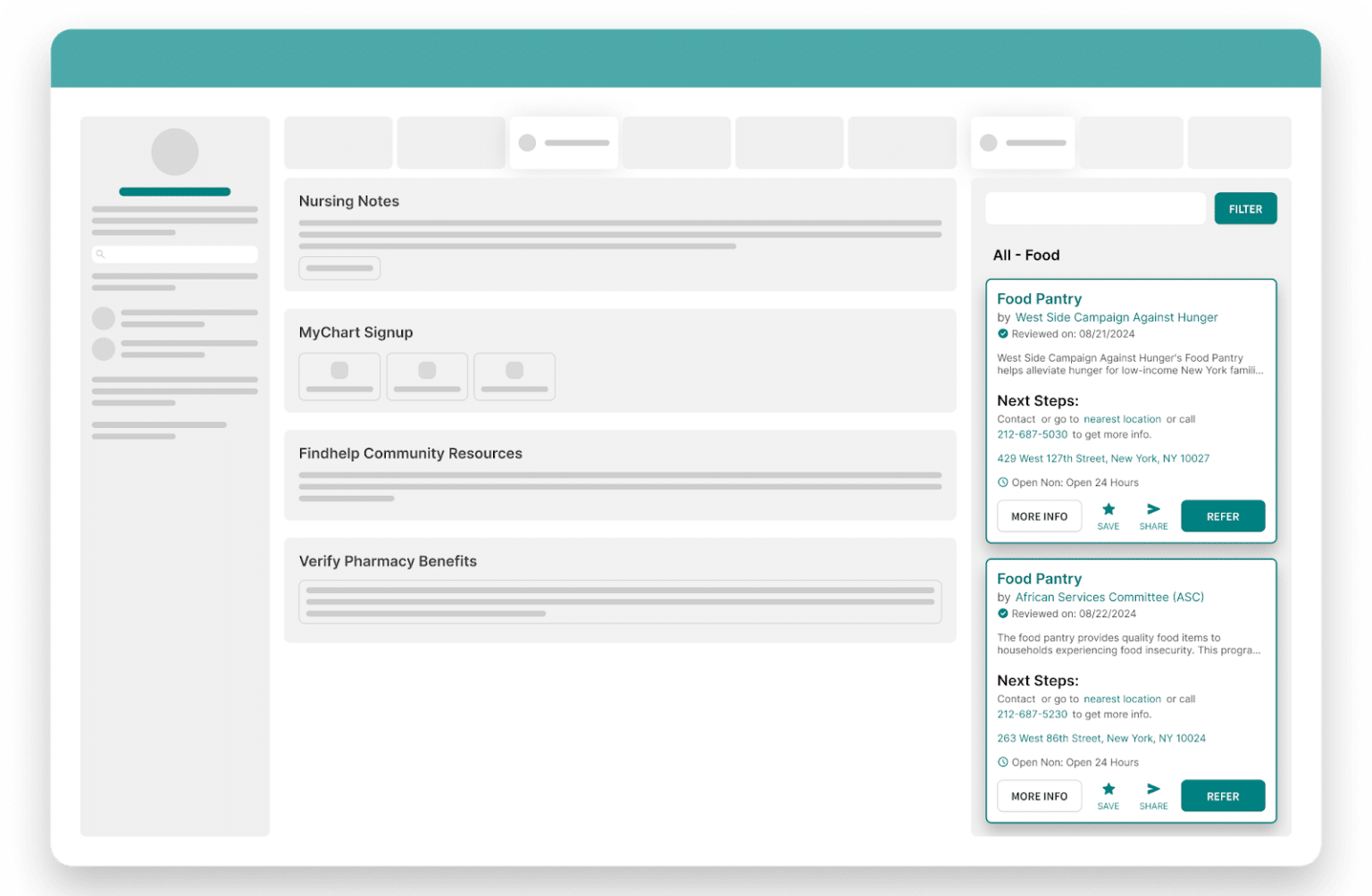Switch to the highlighted navigation tab
Screen dimensions: 1372x896
564,142
